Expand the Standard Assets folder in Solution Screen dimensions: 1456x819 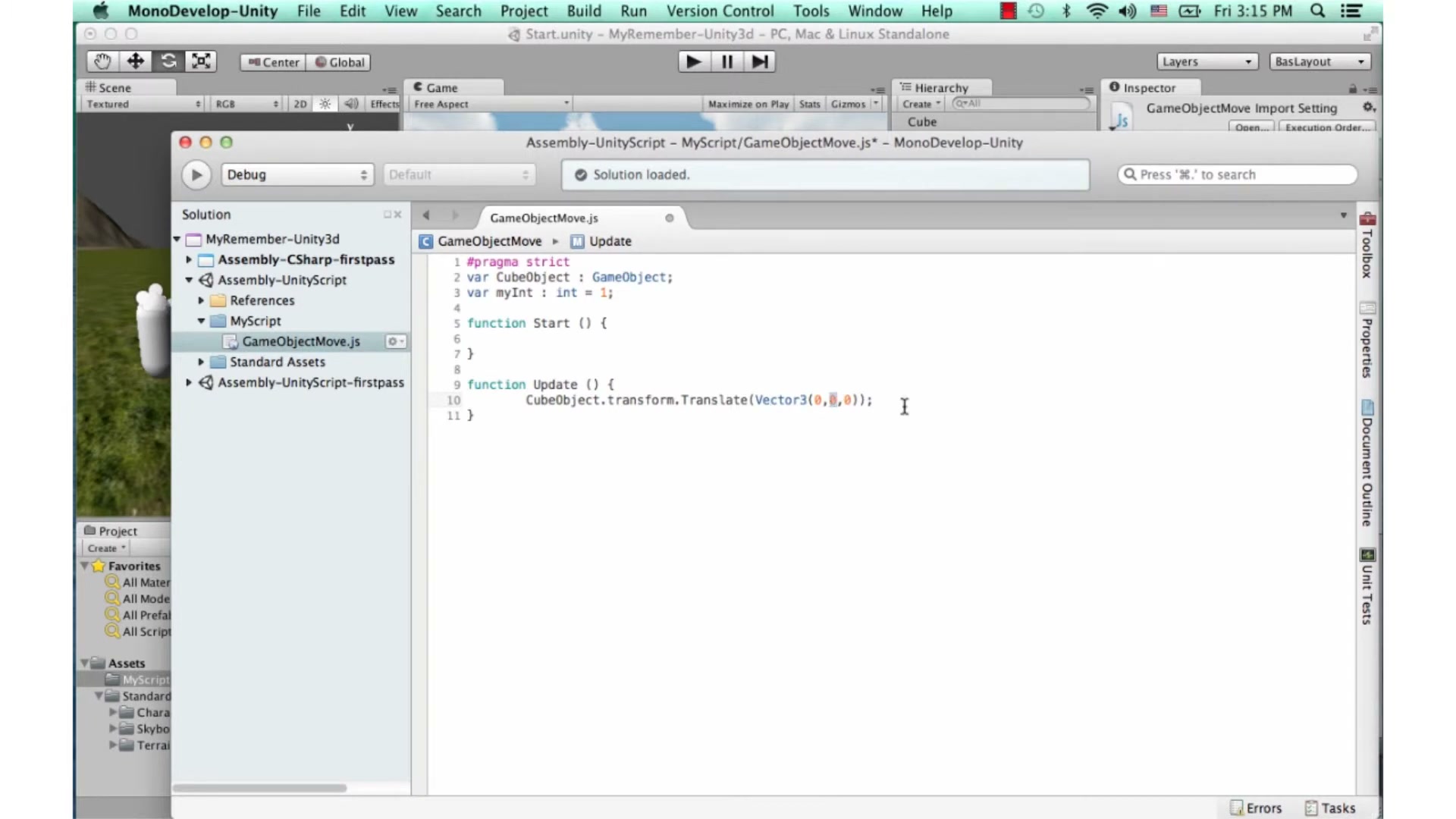point(202,362)
